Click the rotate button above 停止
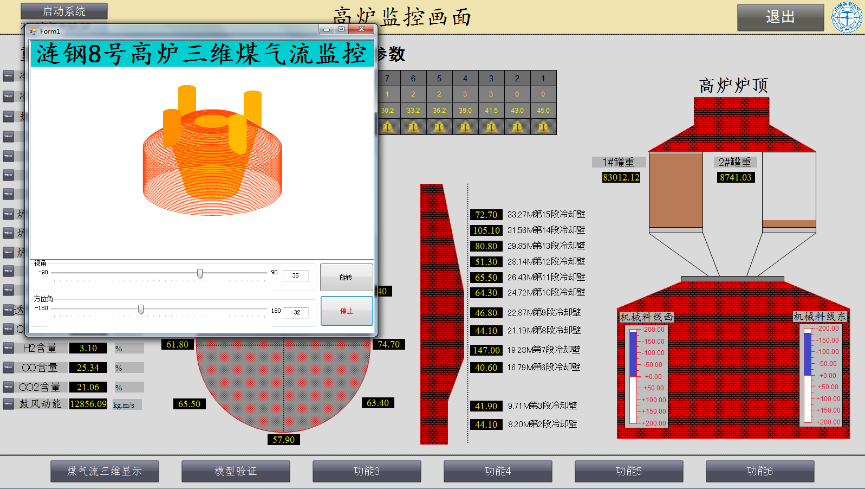The height and width of the screenshot is (489, 865). [346, 277]
